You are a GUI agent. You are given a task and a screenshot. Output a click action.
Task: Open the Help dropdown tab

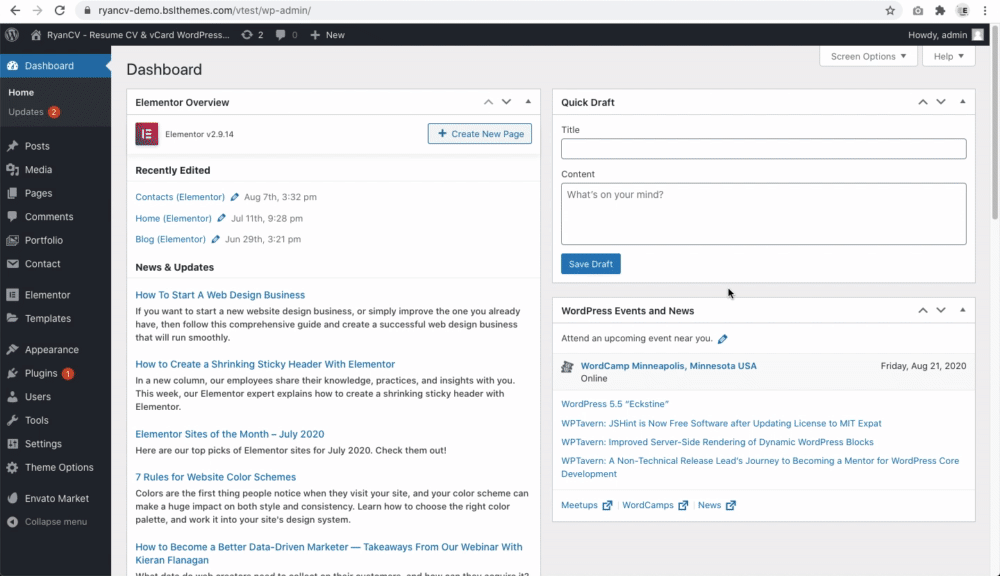pyautogui.click(x=948, y=56)
